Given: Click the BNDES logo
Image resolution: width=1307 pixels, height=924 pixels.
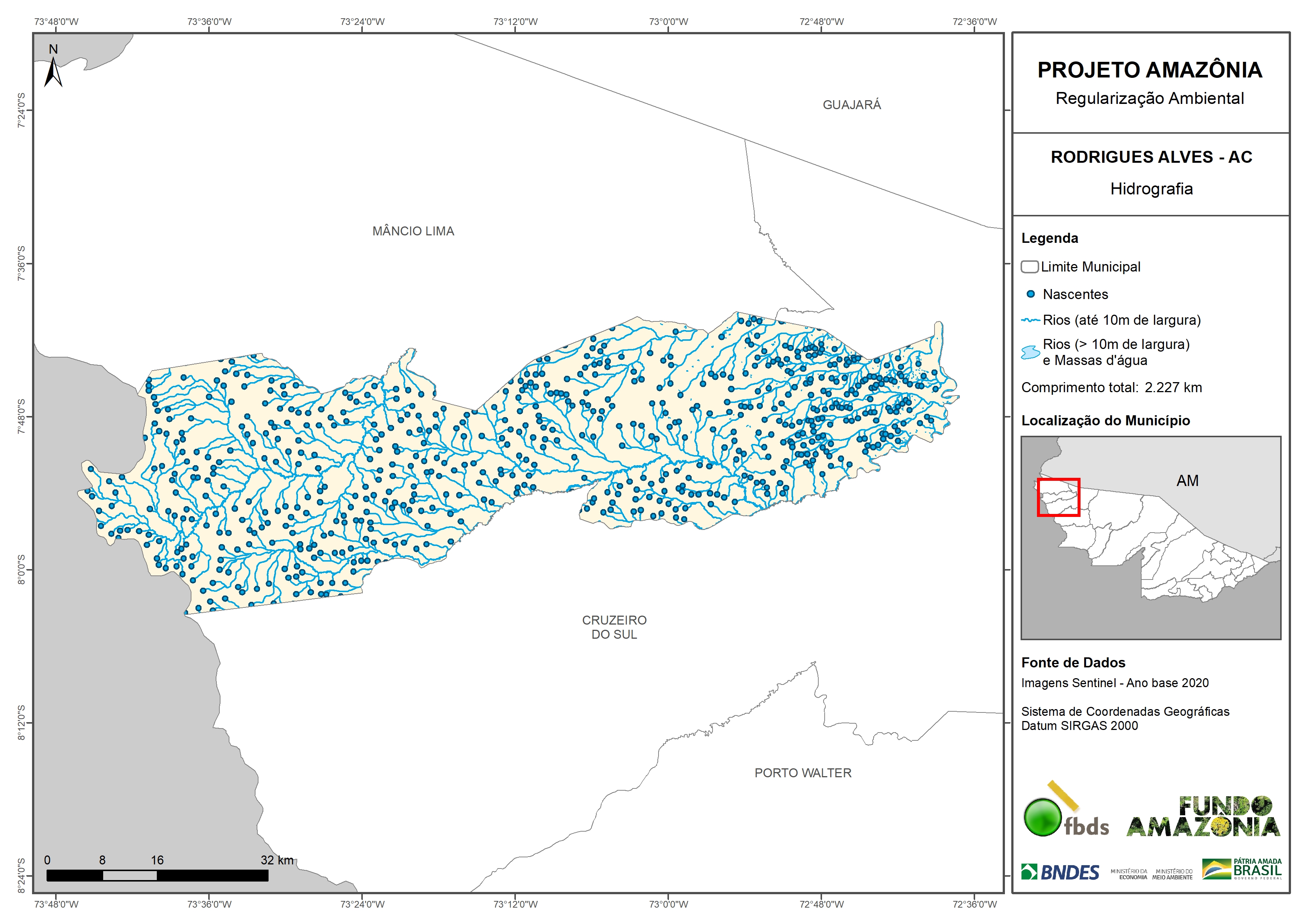Looking at the screenshot, I should pos(1060,872).
